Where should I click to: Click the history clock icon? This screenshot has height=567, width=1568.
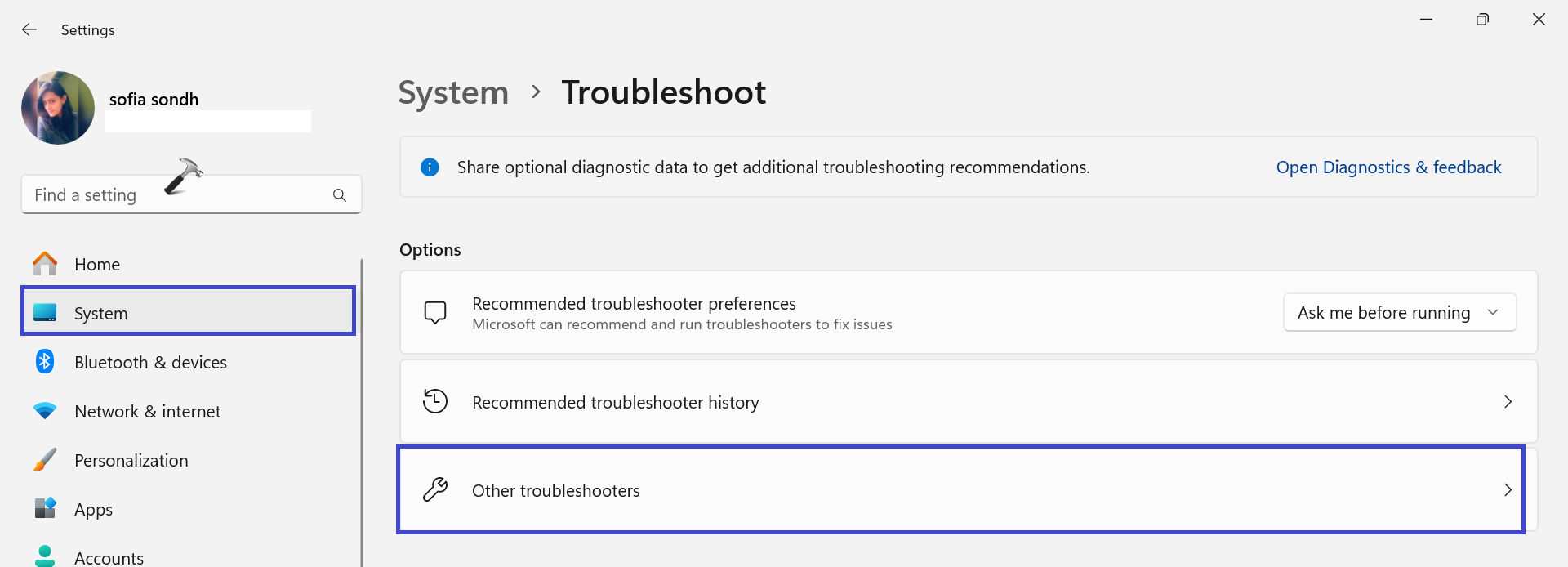(435, 401)
